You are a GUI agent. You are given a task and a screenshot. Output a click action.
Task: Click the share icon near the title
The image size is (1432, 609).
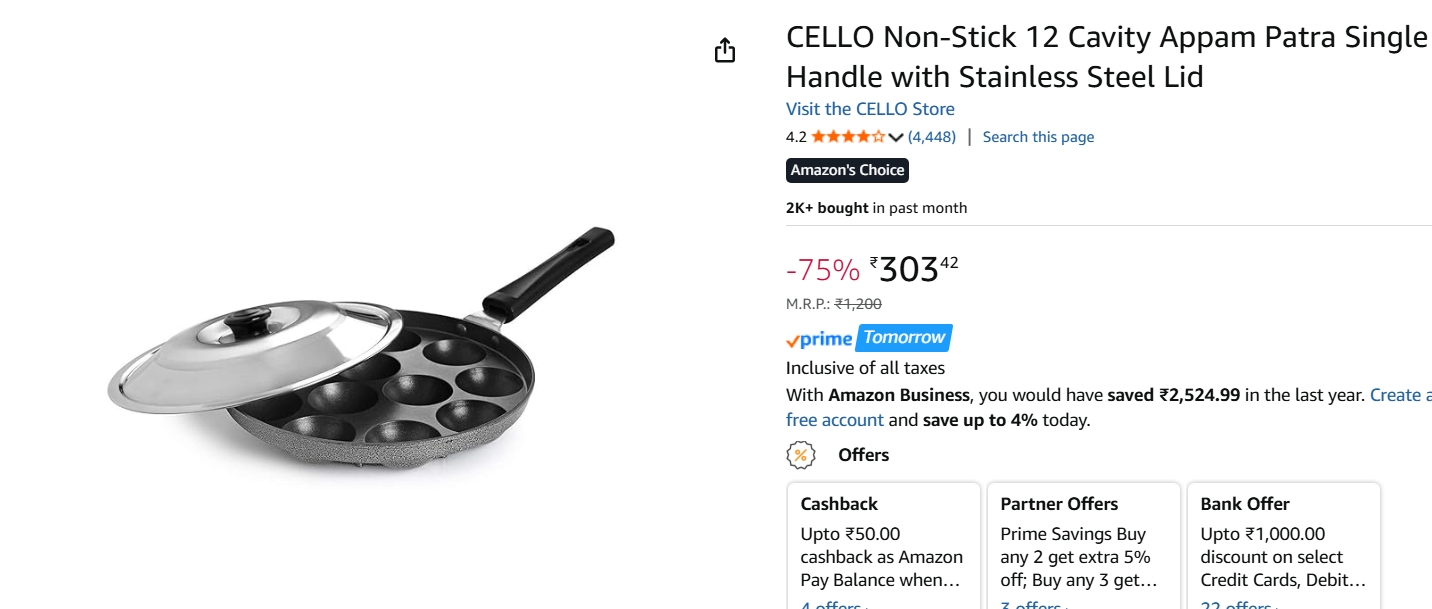coord(725,49)
